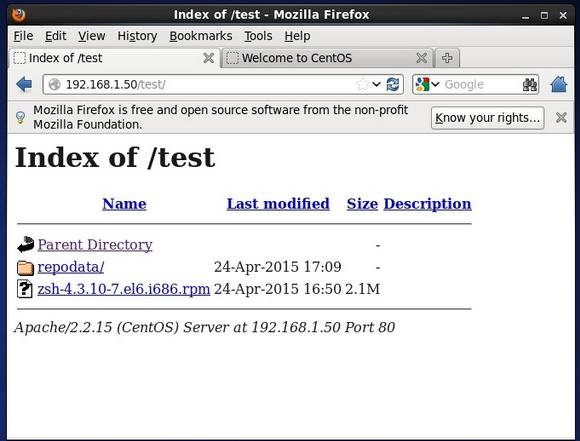Viewport: 580px width, 441px height.
Task: Click the repodata folder icon
Action: (25, 267)
